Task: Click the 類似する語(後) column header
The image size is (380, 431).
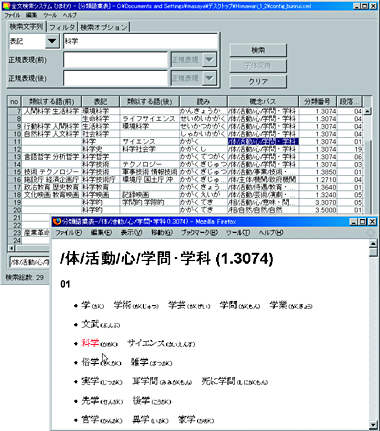Action: coord(149,101)
